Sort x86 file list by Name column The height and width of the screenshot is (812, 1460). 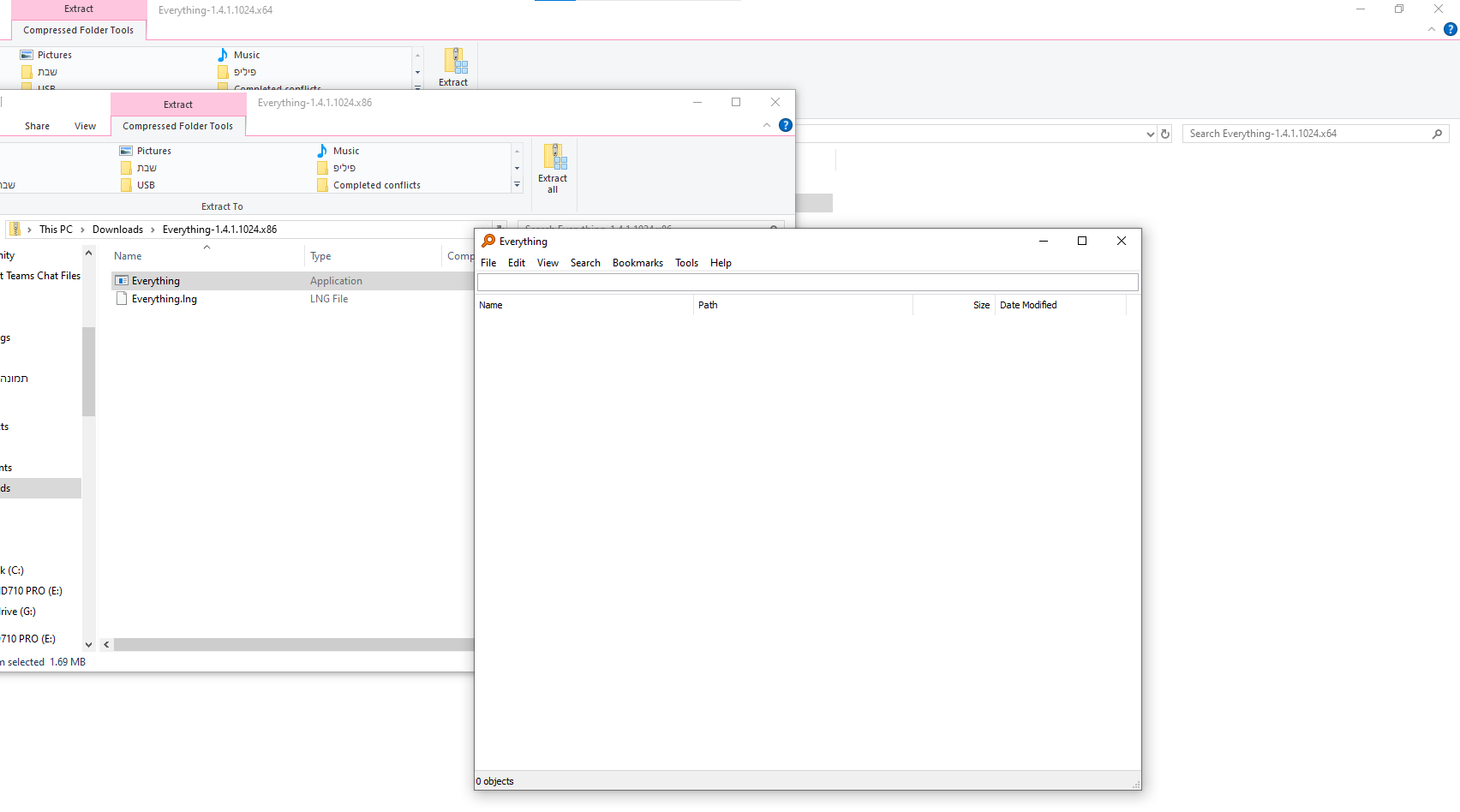pyautogui.click(x=206, y=256)
